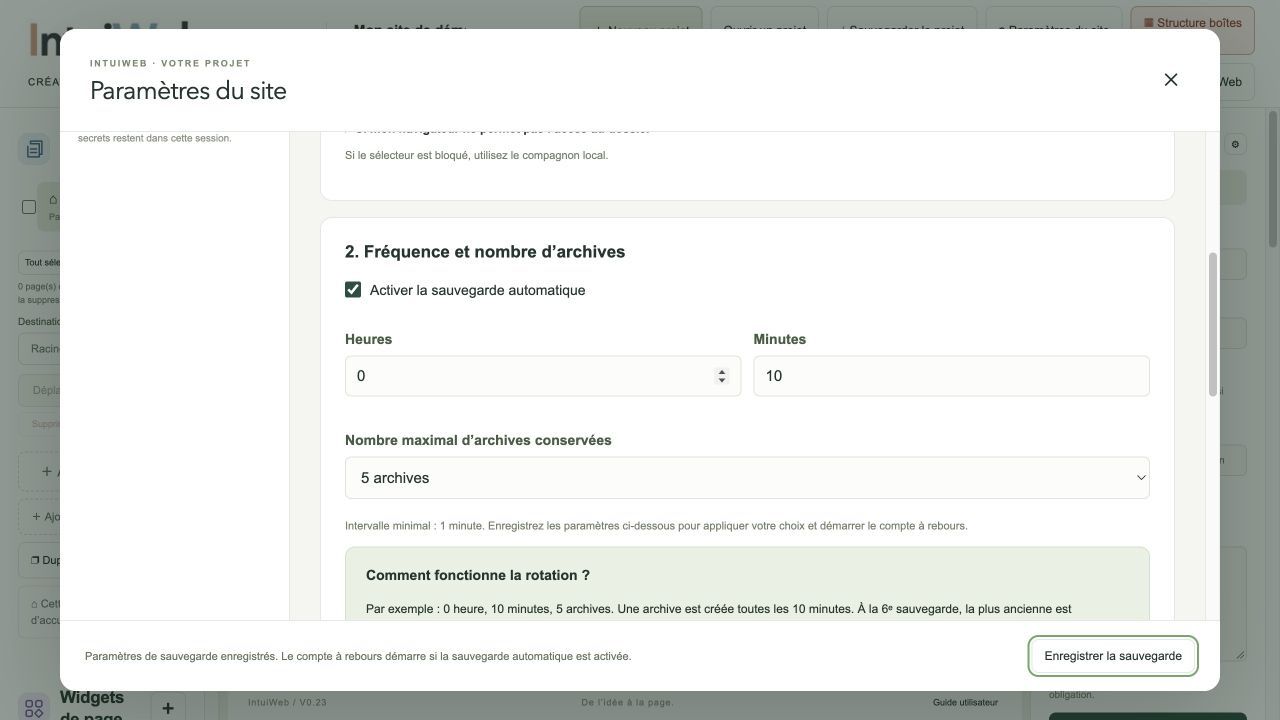Image resolution: width=1280 pixels, height=720 pixels.
Task: Click the pages panel icon in left sidebar
Action: click(34, 149)
